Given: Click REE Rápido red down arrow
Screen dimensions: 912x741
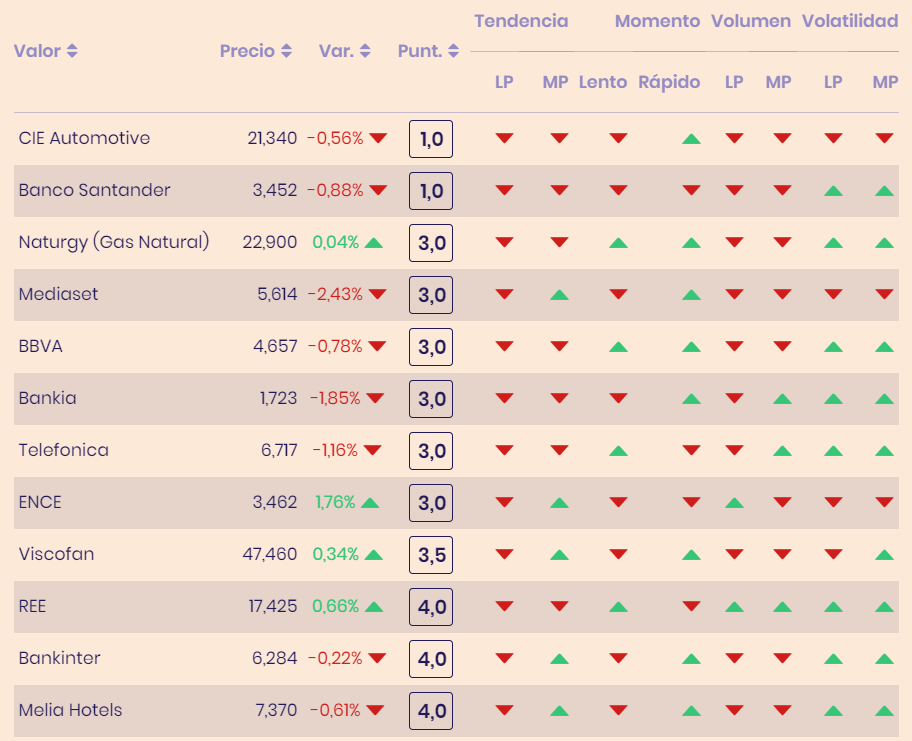Looking at the screenshot, I should click(691, 606).
